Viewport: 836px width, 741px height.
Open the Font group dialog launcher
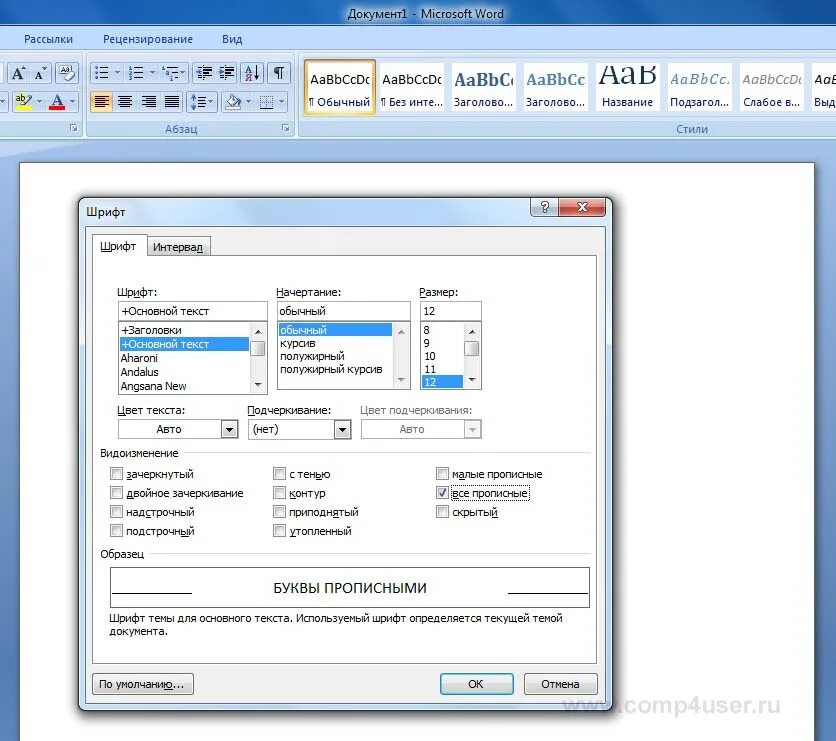click(x=74, y=128)
